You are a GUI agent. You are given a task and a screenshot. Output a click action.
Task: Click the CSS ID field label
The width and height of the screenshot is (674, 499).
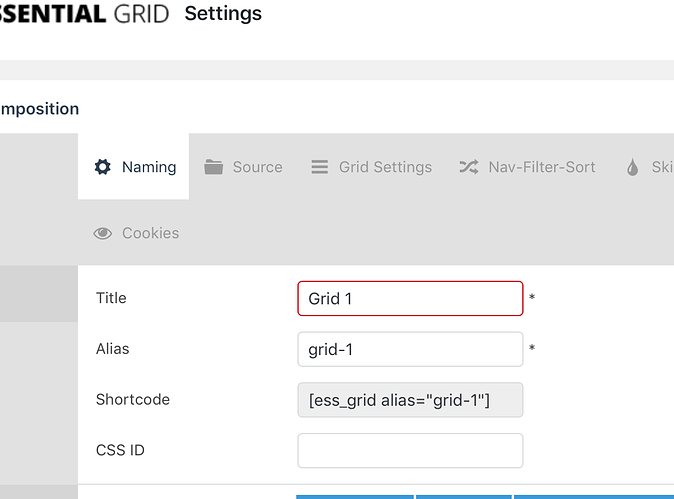tap(120, 450)
